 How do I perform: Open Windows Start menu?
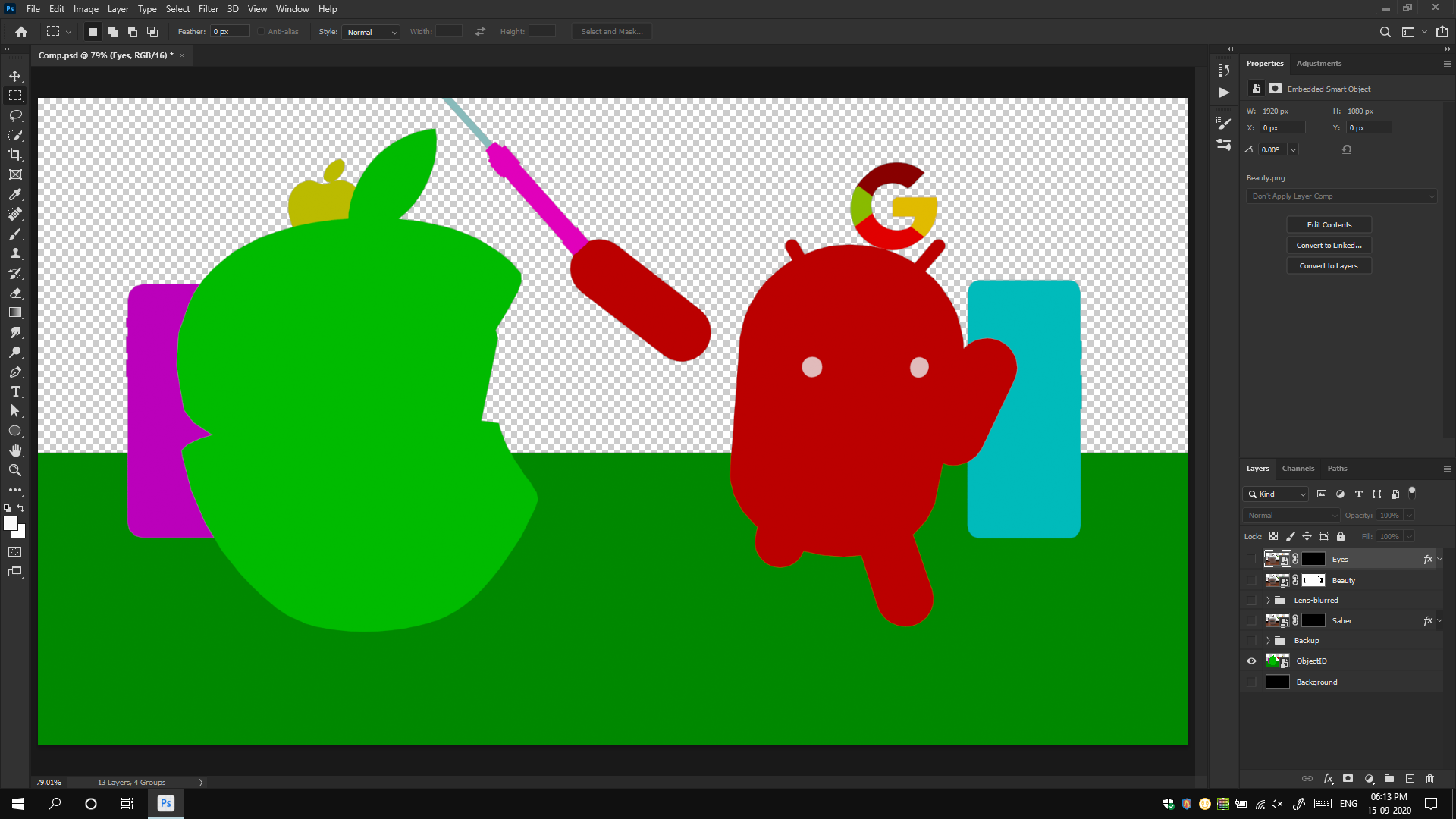pos(18,803)
